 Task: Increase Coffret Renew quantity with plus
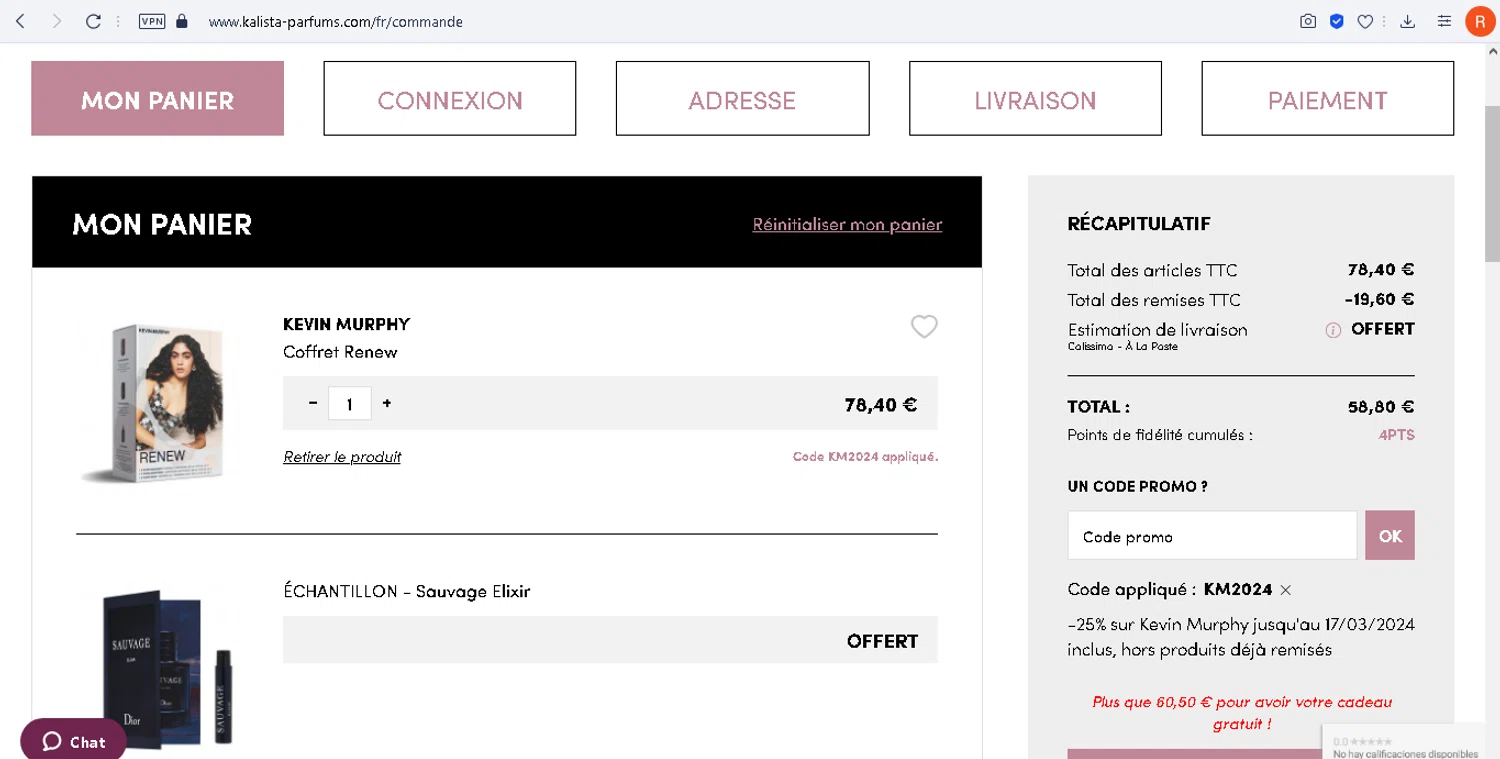coord(387,403)
